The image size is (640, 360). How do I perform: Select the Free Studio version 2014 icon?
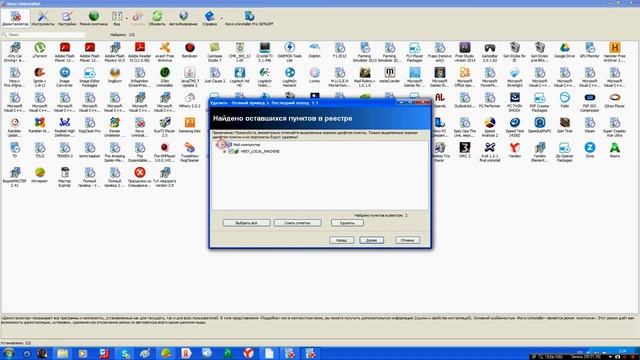[464, 52]
